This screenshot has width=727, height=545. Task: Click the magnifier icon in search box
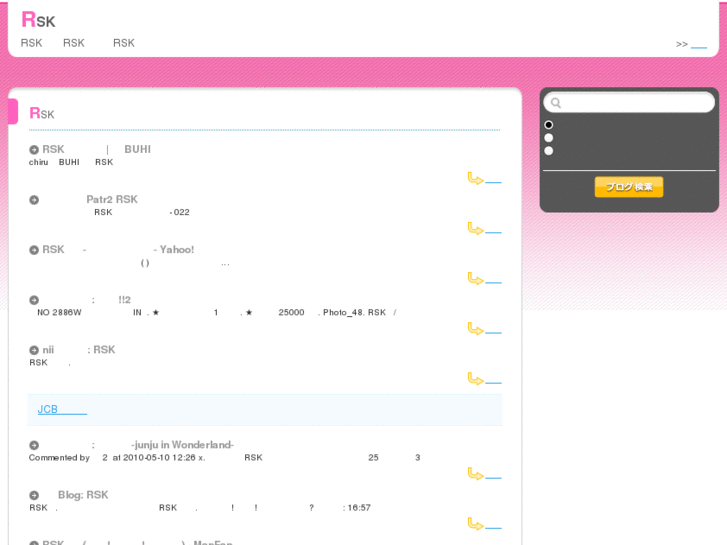pos(556,103)
